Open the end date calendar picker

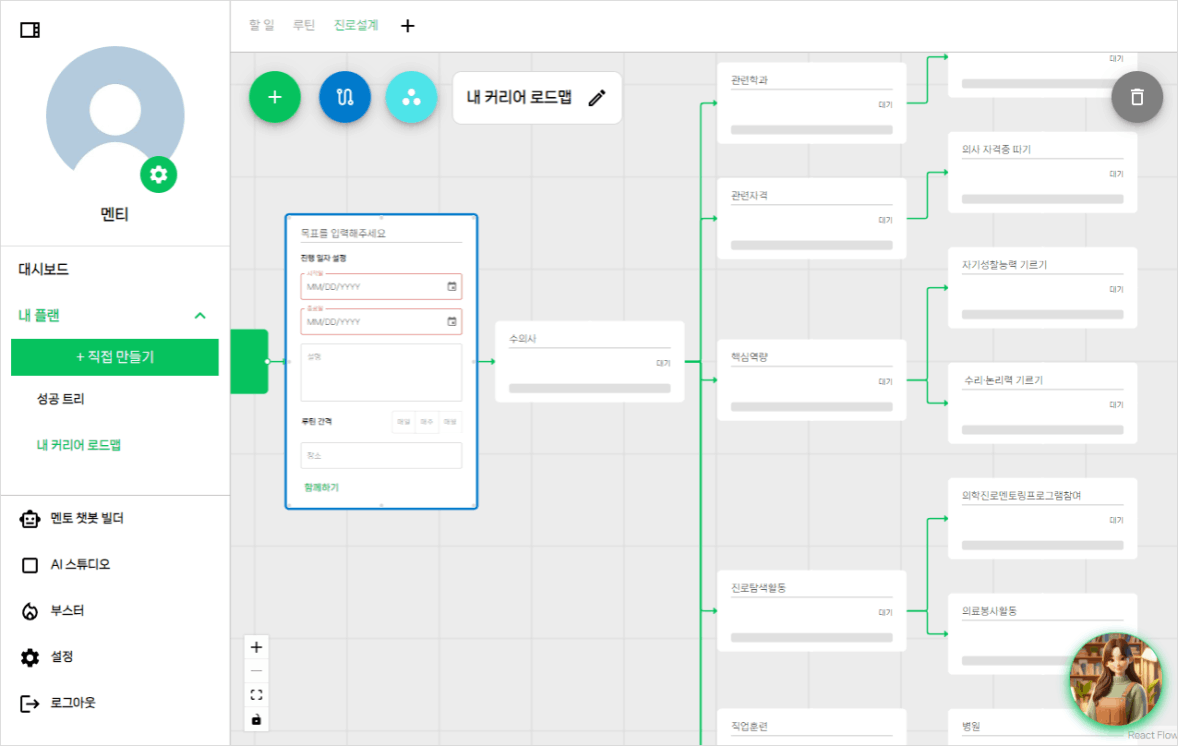click(x=452, y=322)
